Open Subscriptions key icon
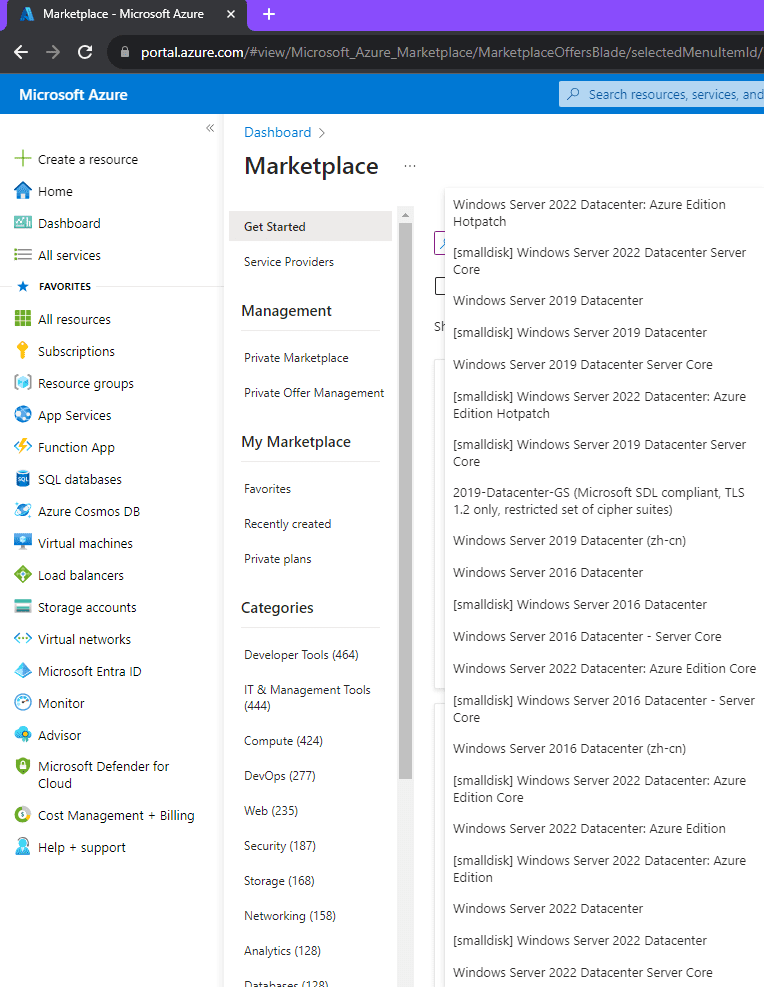Image resolution: width=764 pixels, height=987 pixels. pyautogui.click(x=23, y=351)
